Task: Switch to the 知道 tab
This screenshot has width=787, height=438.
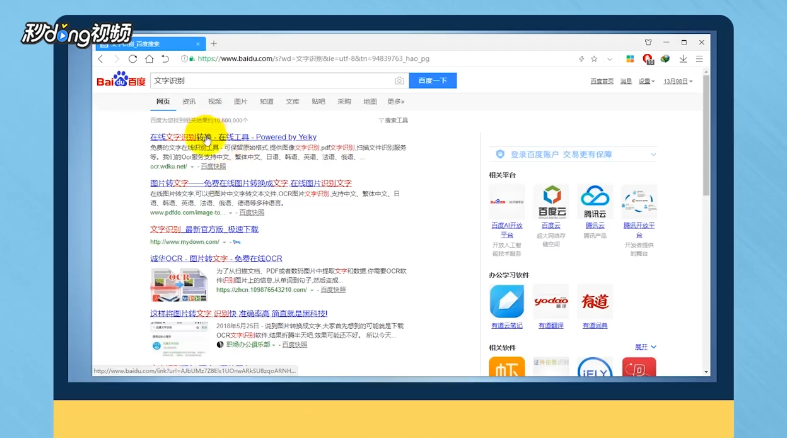Action: pos(267,101)
